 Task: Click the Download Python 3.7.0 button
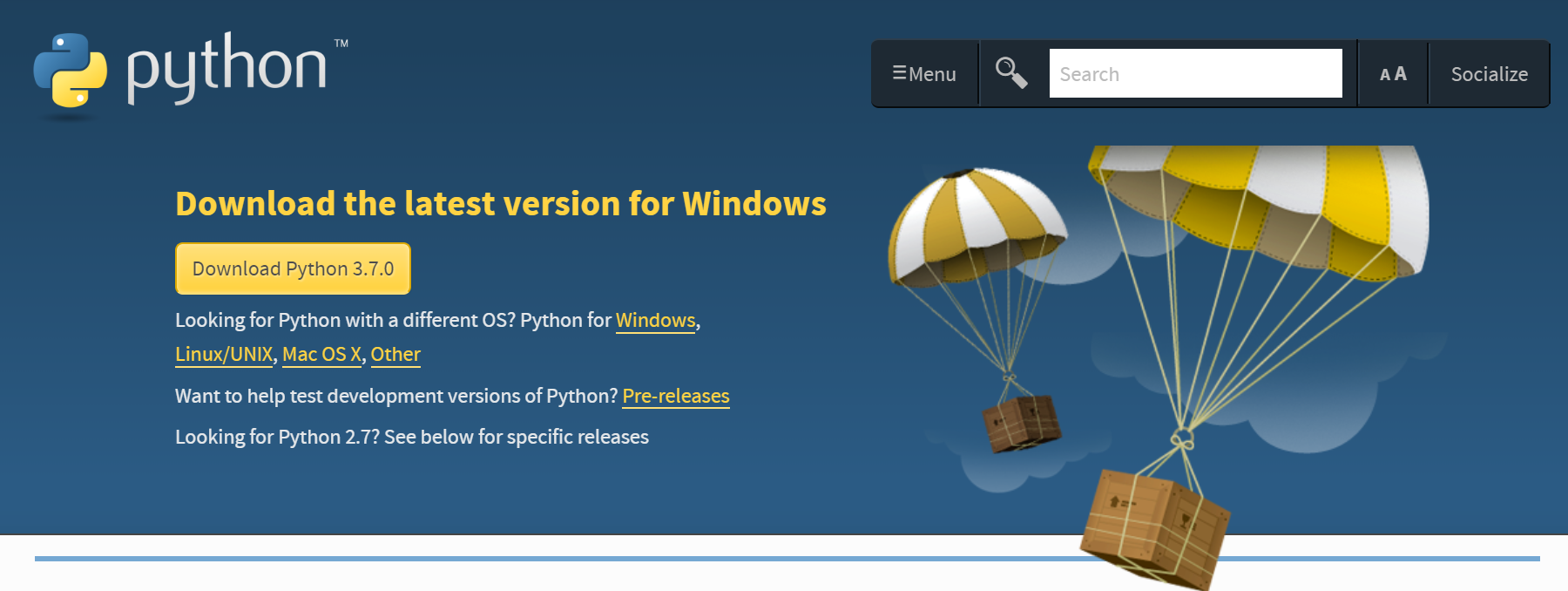point(293,268)
